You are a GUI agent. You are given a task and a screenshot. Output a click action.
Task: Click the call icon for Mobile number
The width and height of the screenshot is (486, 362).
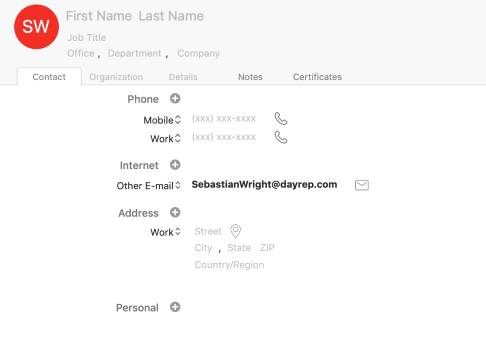(281, 119)
